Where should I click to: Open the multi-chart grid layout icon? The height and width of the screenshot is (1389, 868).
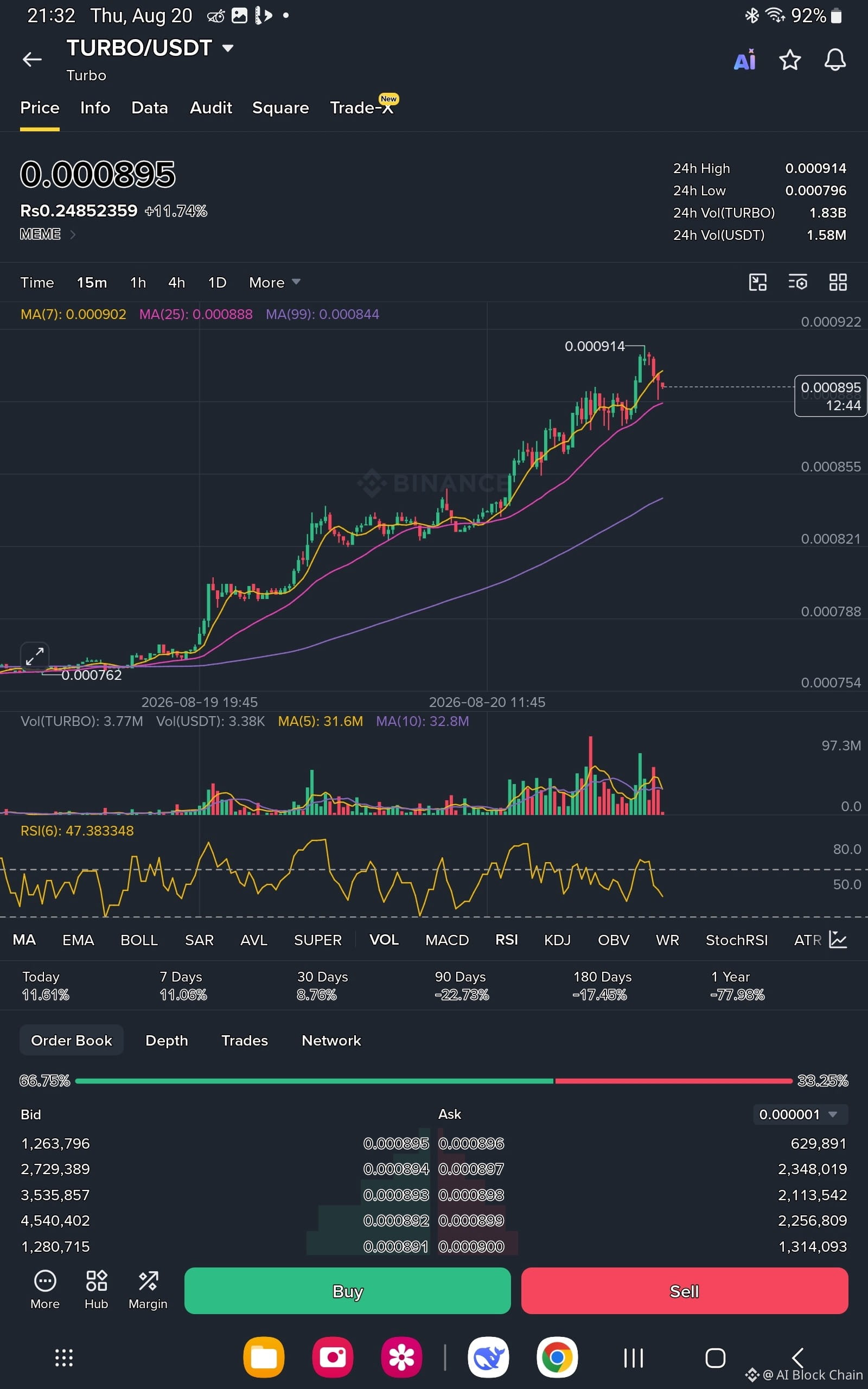click(838, 282)
